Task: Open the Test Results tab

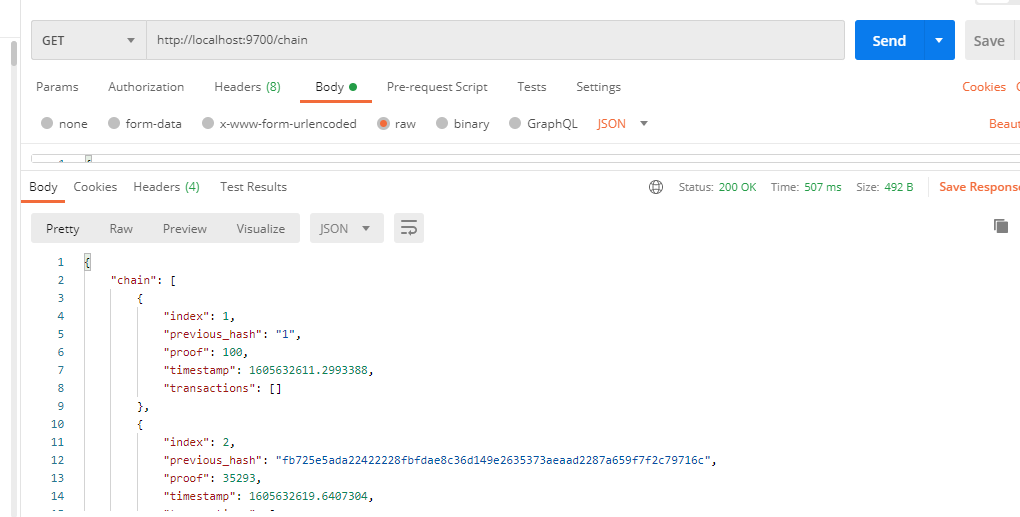Action: click(x=253, y=187)
